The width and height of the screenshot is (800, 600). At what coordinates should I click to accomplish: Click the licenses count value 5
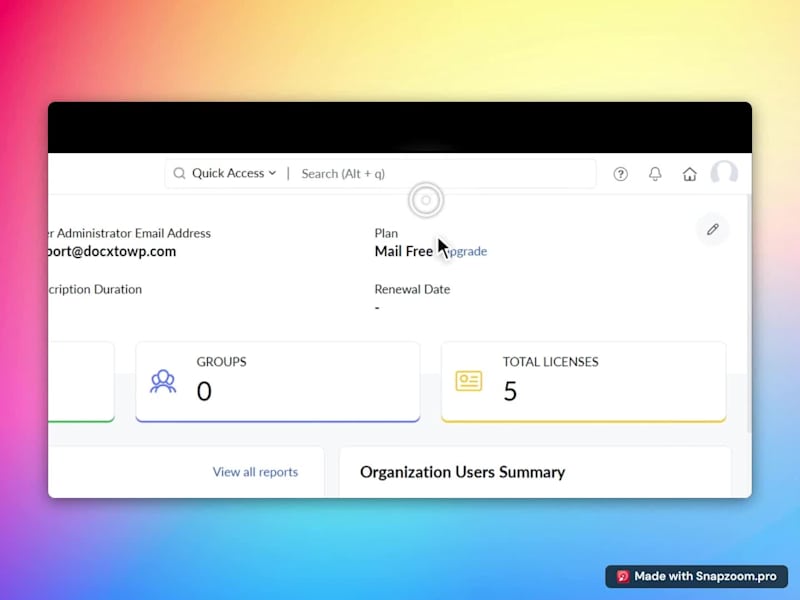pyautogui.click(x=510, y=391)
